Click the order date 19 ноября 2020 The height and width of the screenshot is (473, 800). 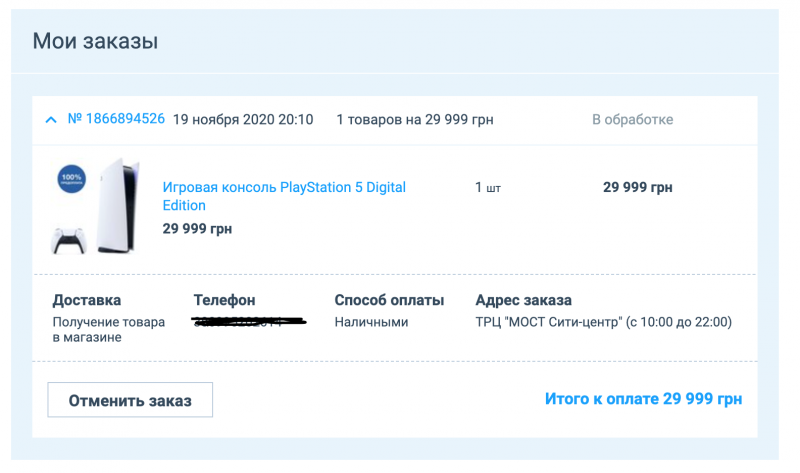[243, 120]
